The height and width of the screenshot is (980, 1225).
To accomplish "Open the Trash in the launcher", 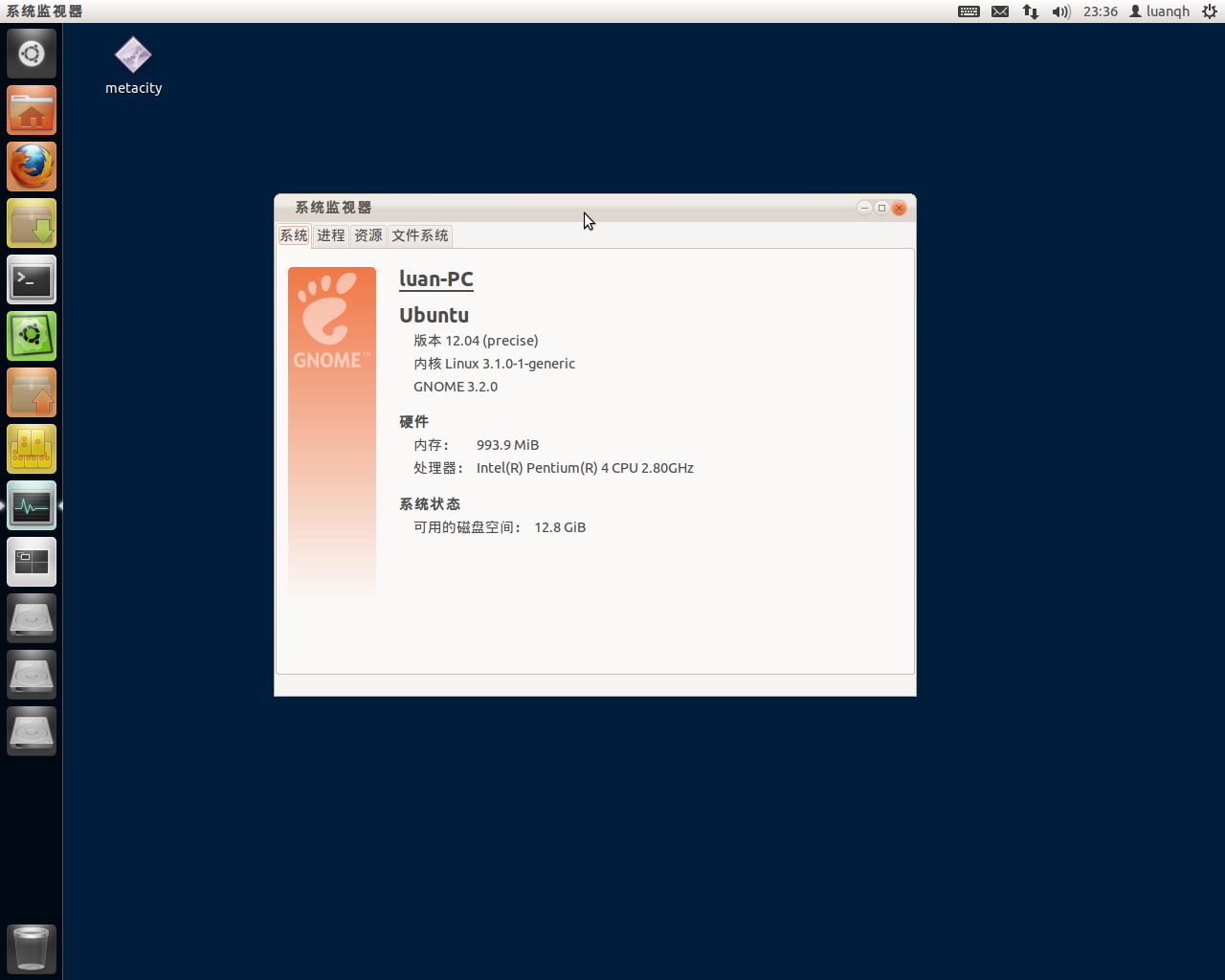I will pos(32,948).
